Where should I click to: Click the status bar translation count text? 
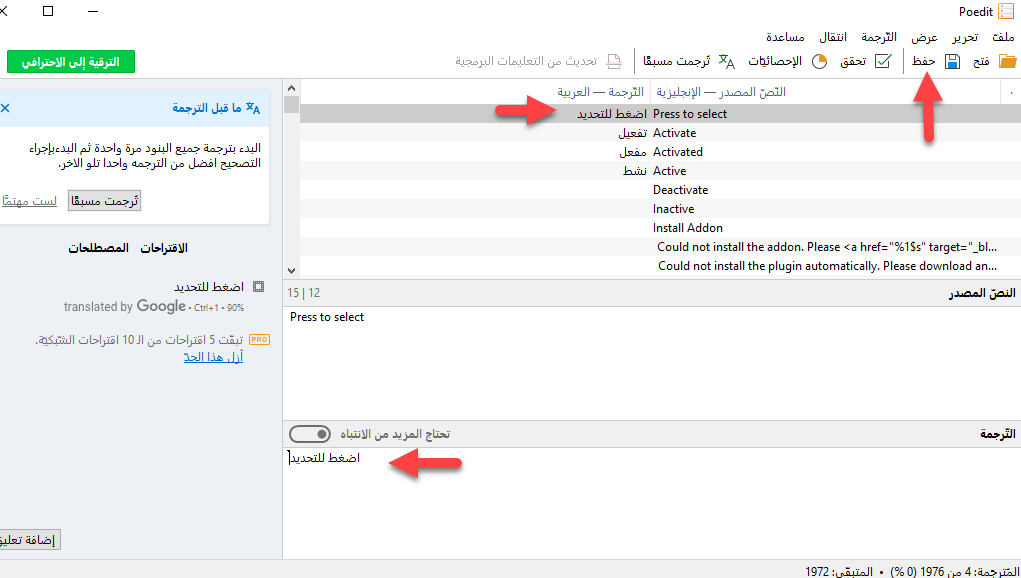point(912,571)
